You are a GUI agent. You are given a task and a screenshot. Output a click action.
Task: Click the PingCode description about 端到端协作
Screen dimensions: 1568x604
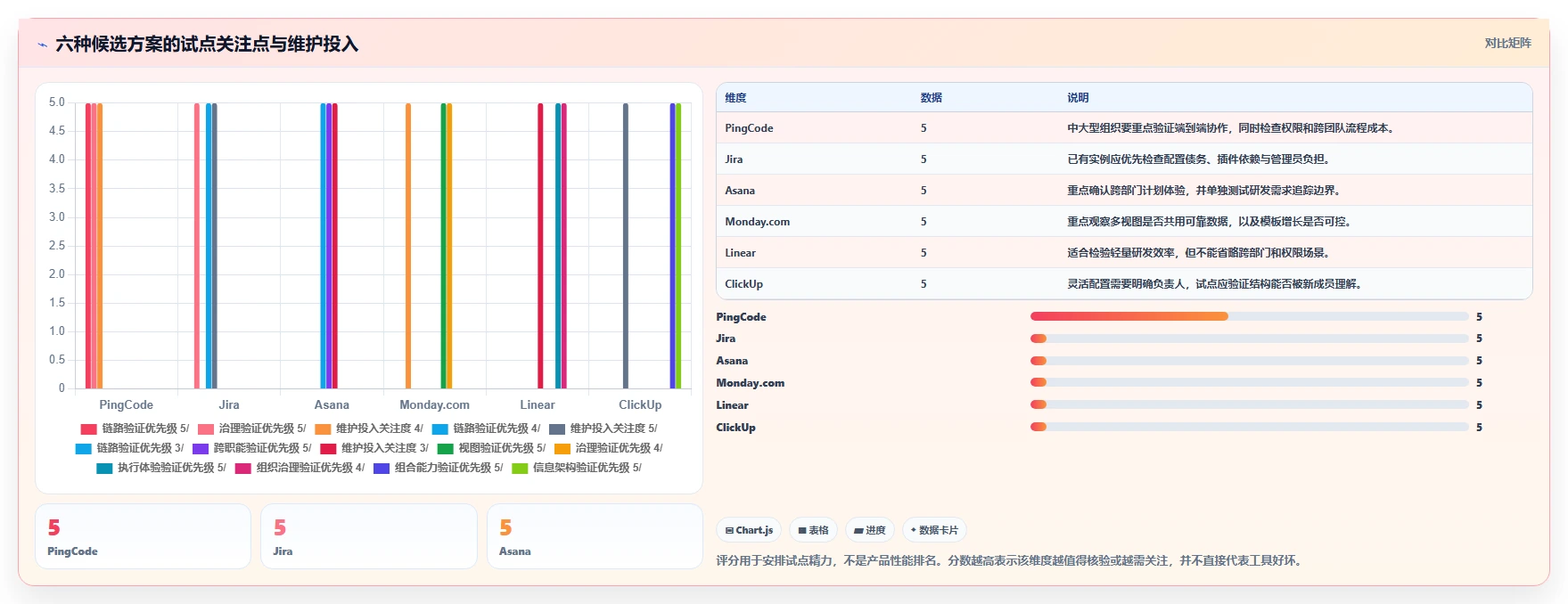click(x=1231, y=128)
